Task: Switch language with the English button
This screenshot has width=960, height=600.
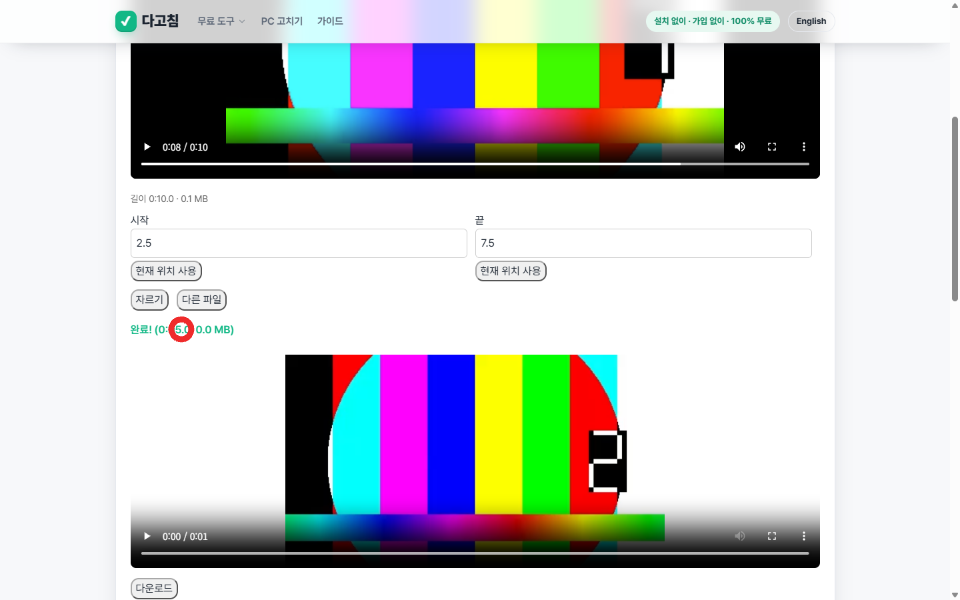Action: click(811, 21)
